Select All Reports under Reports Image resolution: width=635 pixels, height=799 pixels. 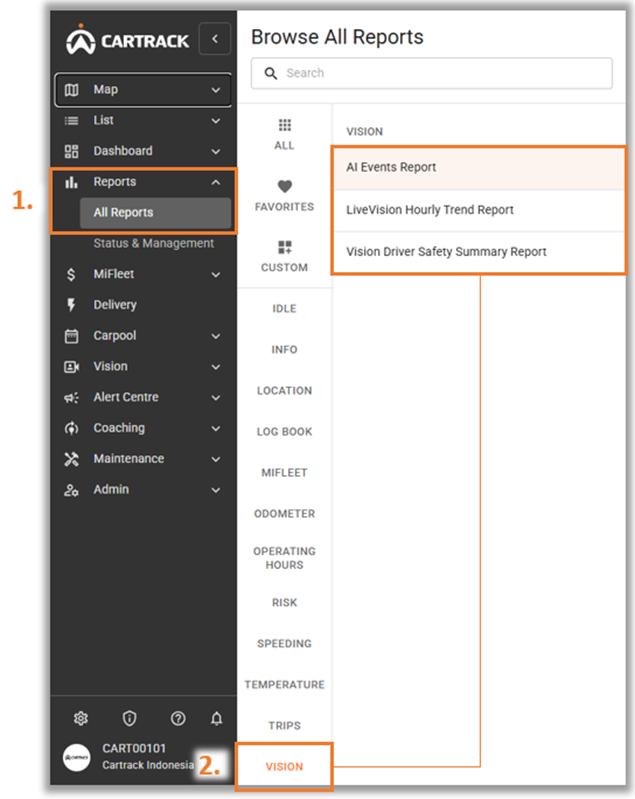point(155,212)
